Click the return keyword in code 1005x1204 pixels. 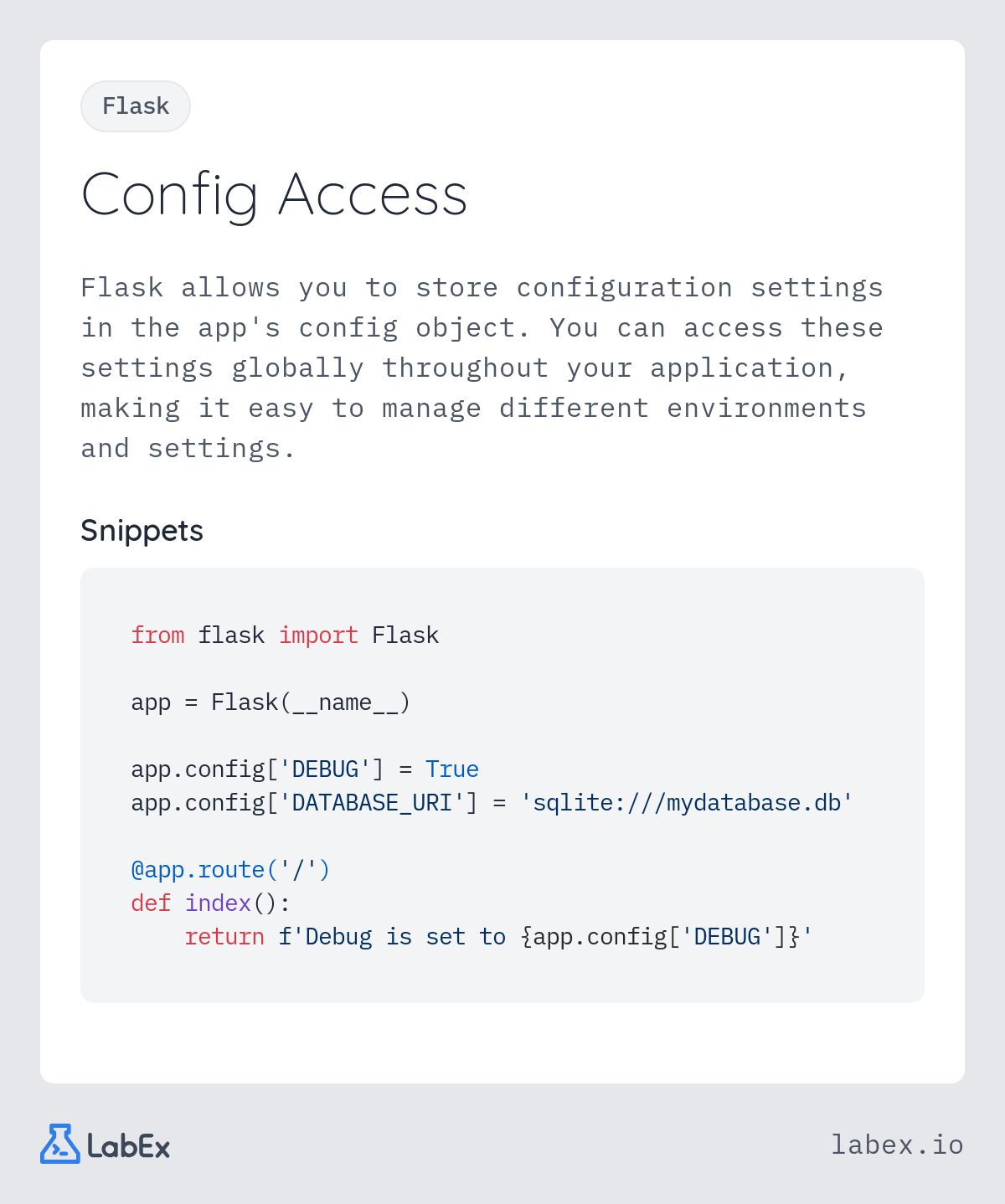[224, 937]
